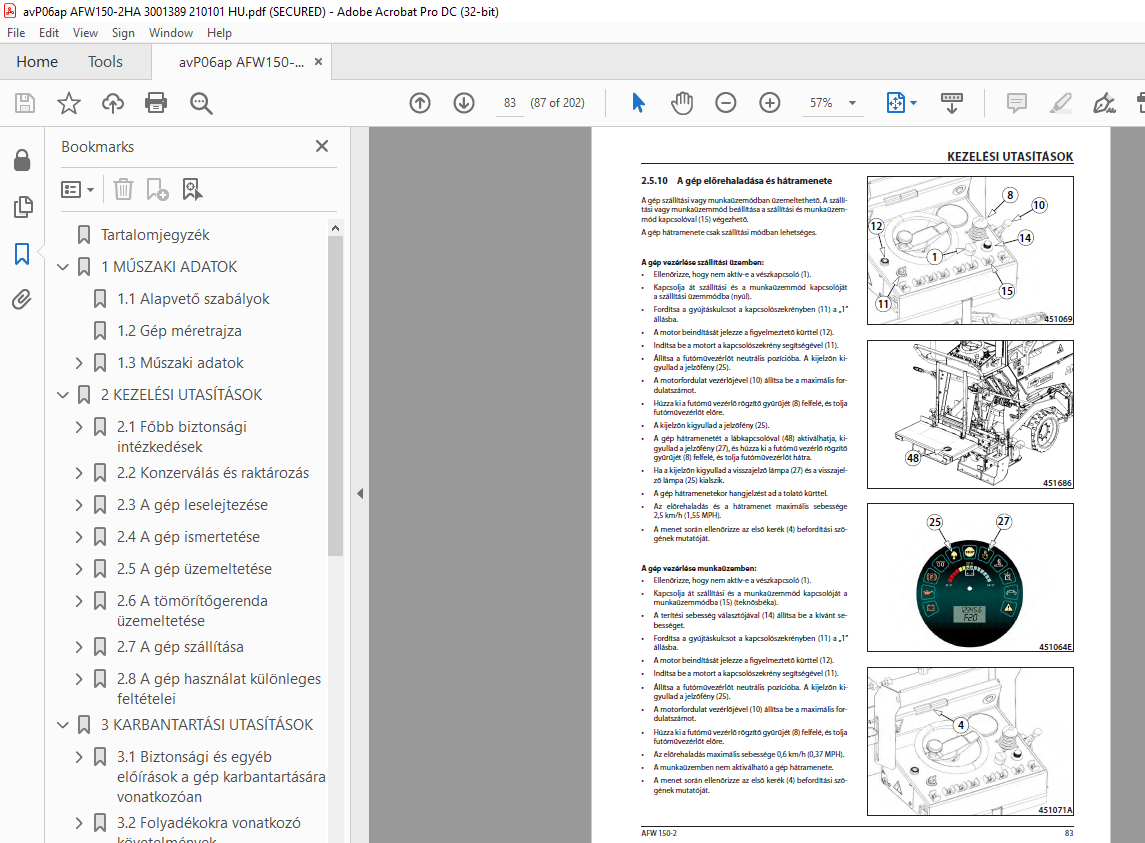Viewport: 1145px width, 843px height.
Task: Open the find text magnifier
Action: coord(201,103)
